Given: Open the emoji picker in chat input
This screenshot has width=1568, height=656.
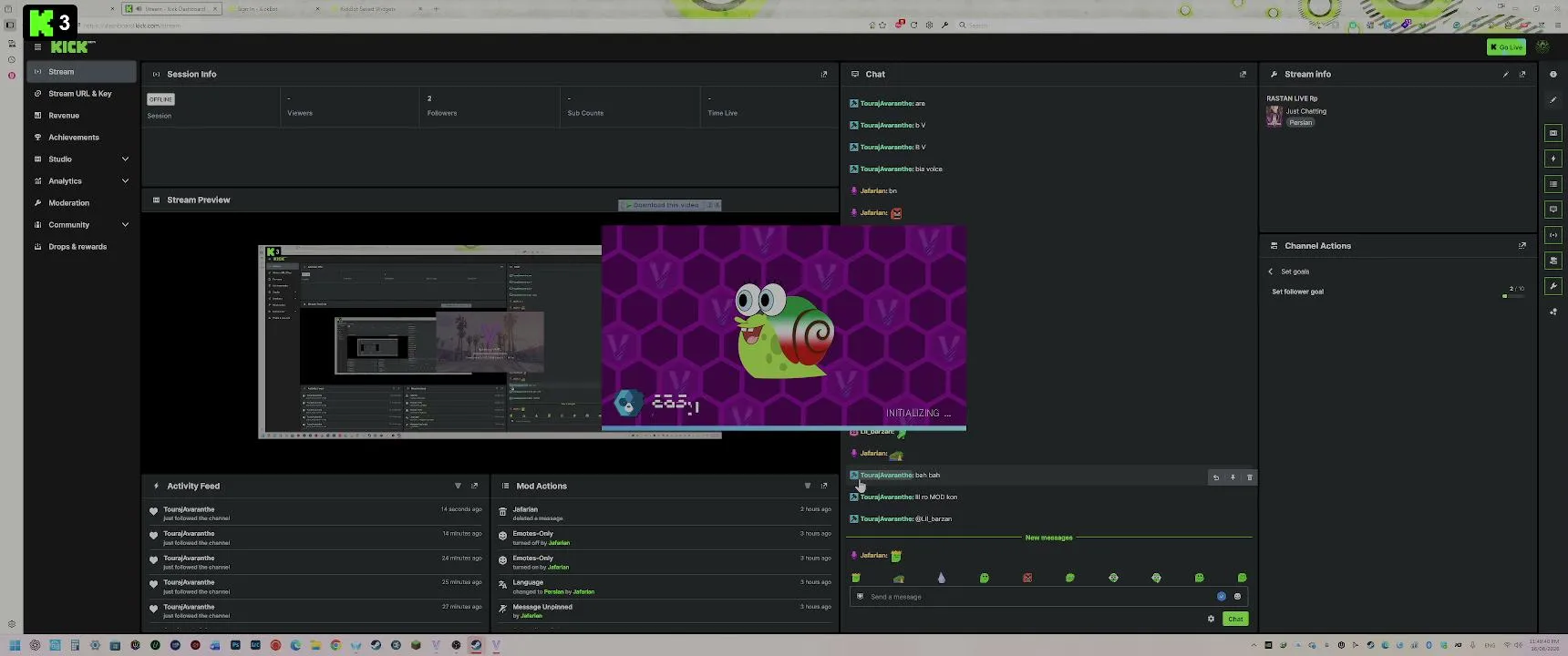Looking at the screenshot, I should point(1237,597).
